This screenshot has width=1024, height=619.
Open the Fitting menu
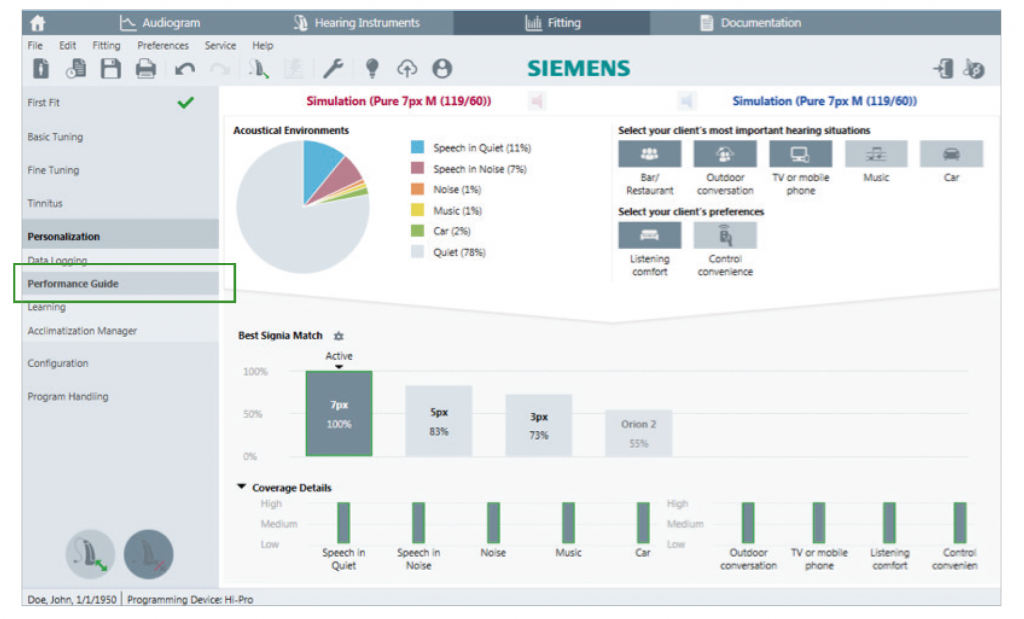(106, 46)
